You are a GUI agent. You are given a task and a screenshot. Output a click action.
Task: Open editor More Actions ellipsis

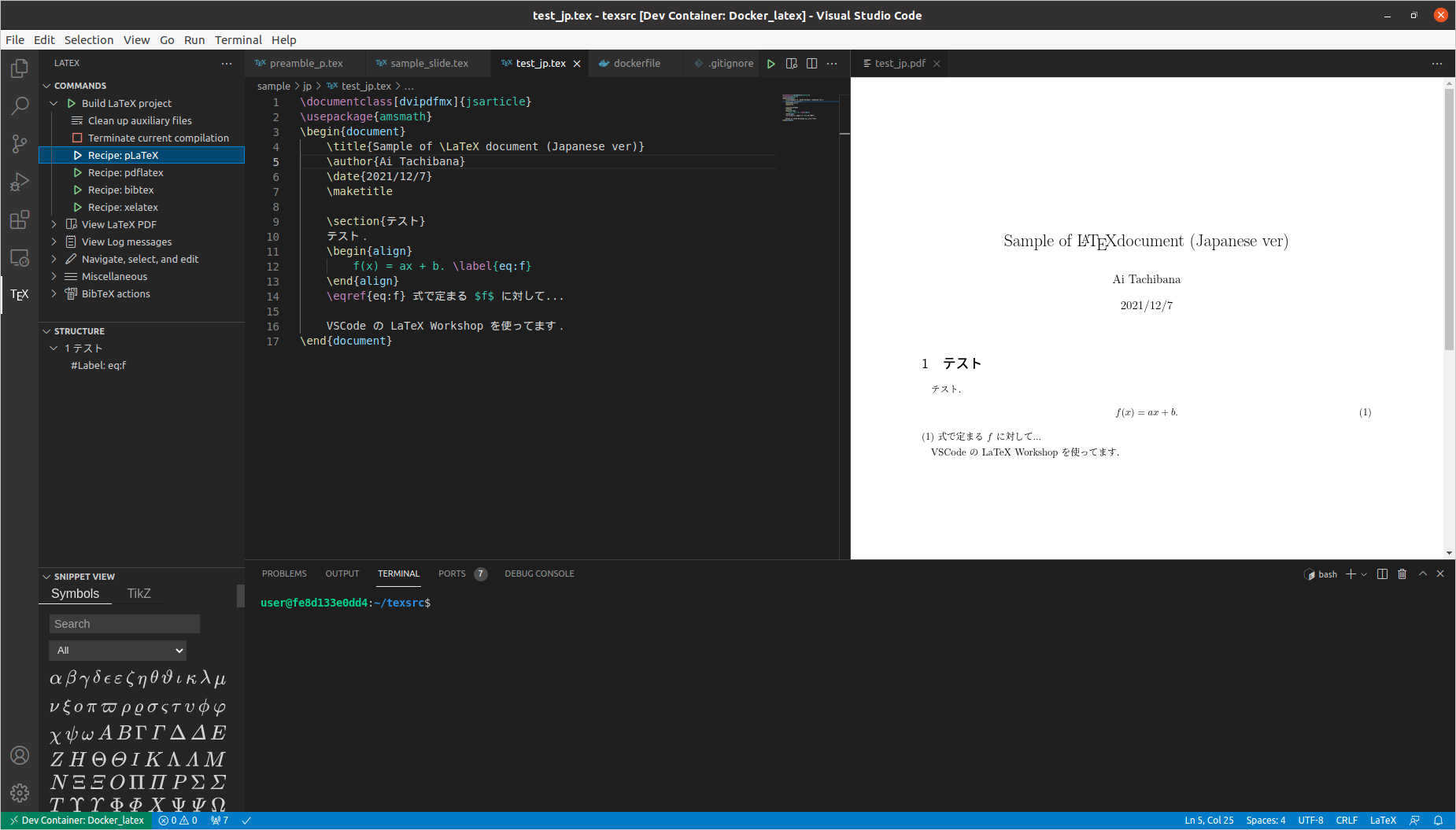pyautogui.click(x=832, y=64)
